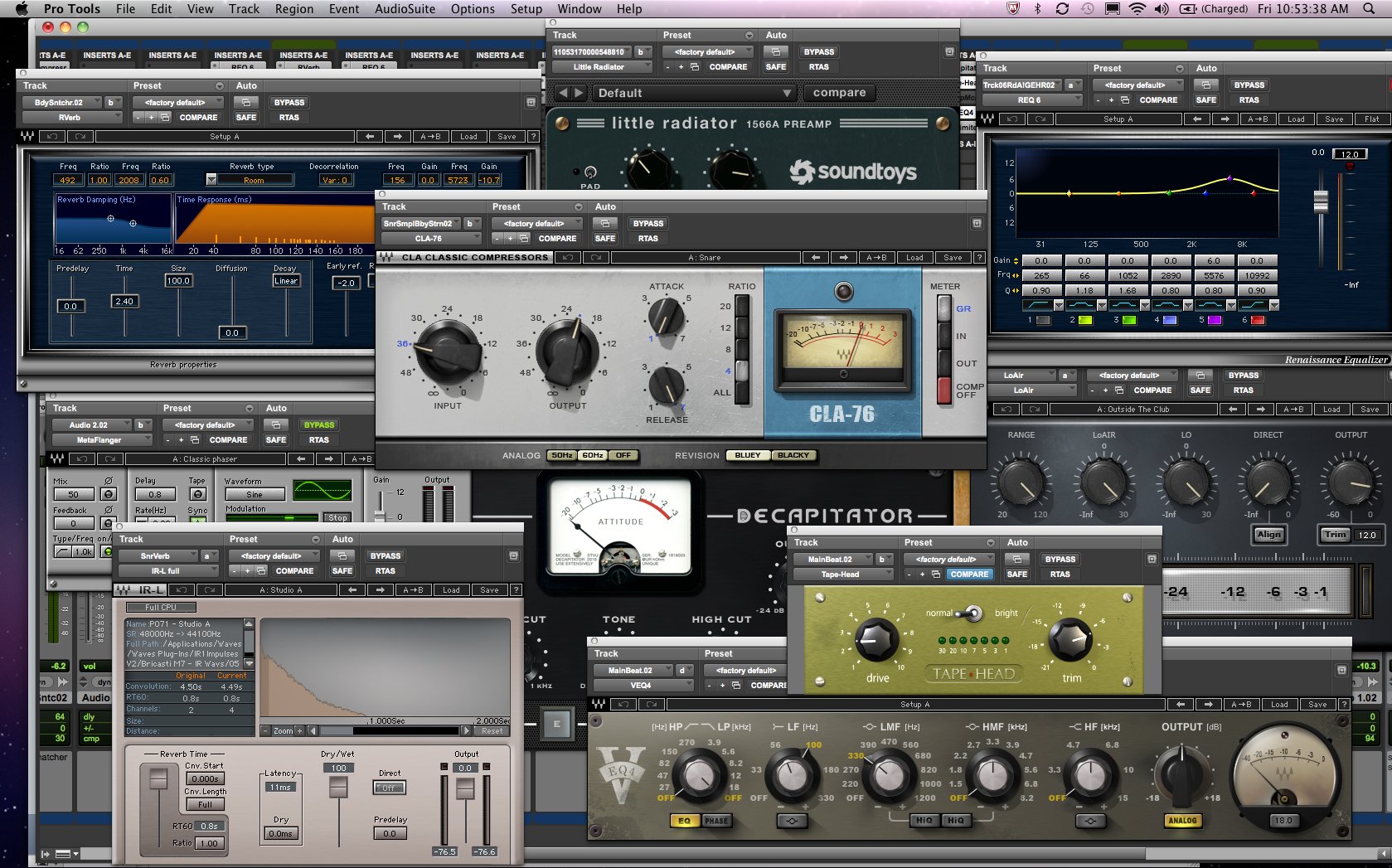Image resolution: width=1392 pixels, height=868 pixels.
Task: Open CLA-76 plugin selector dropdown
Action: (431, 238)
